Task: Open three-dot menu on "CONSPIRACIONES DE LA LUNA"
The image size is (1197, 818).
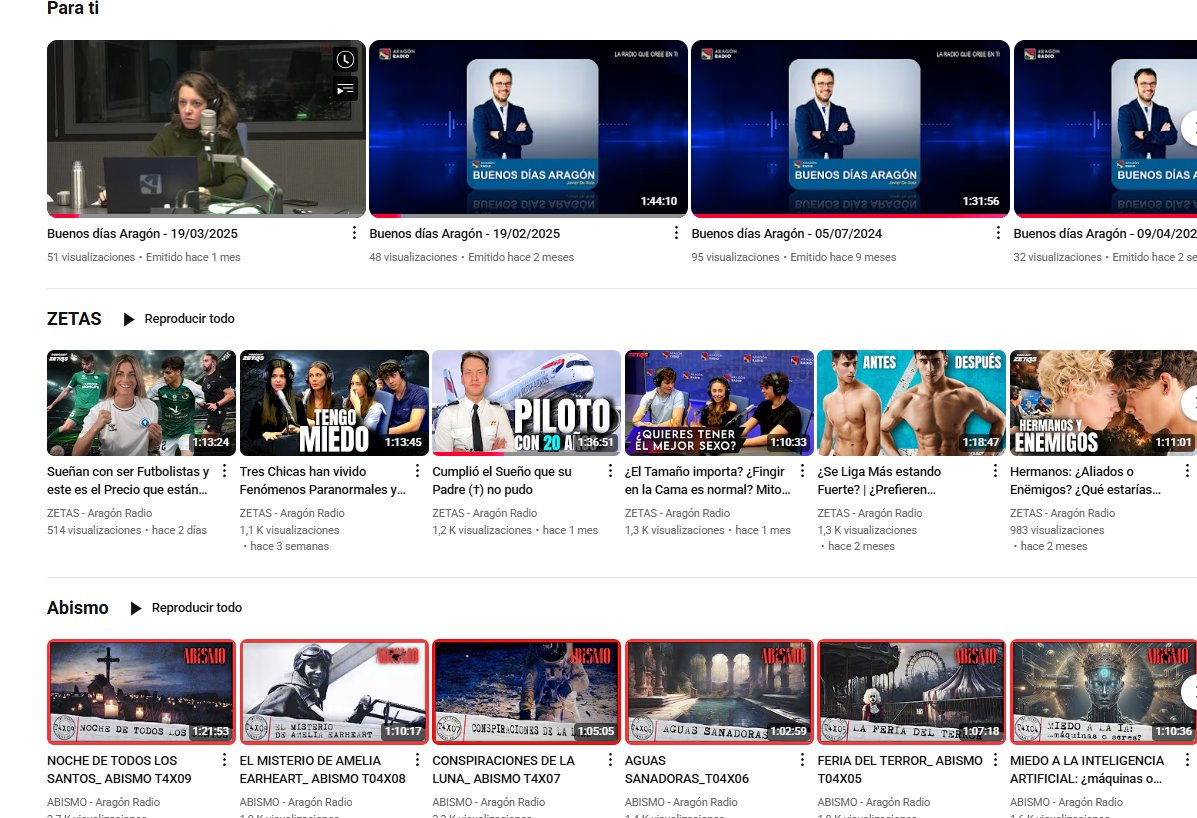Action: click(x=610, y=759)
